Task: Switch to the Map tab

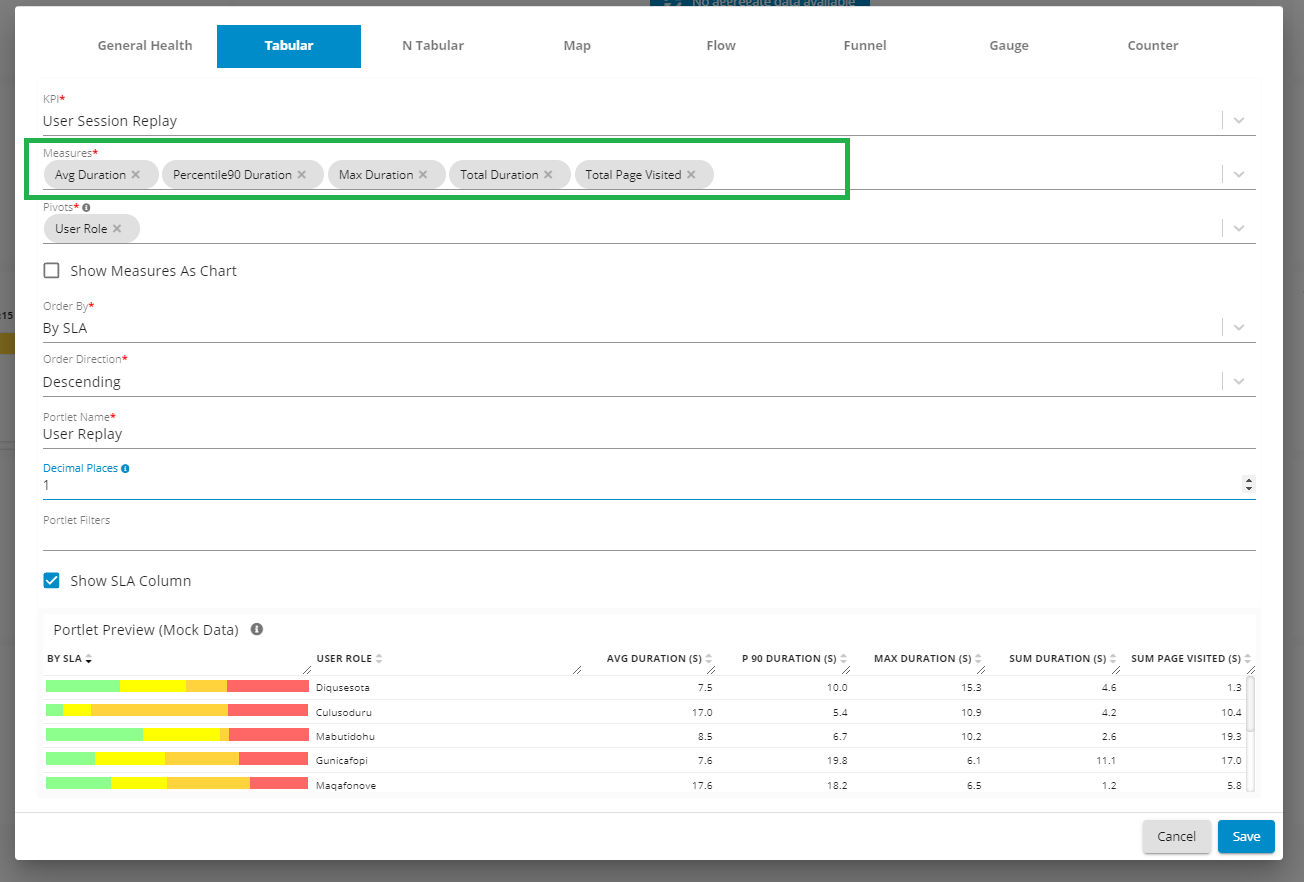Action: pos(577,46)
